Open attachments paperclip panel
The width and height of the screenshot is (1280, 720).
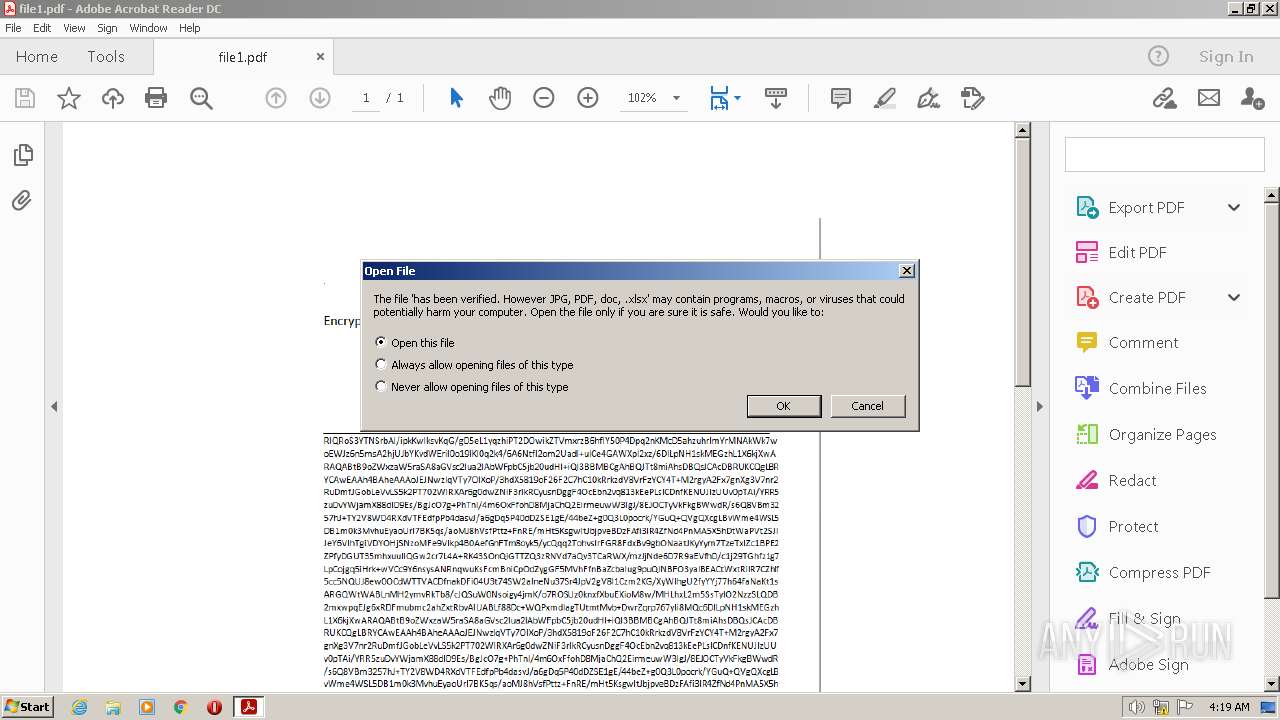pyautogui.click(x=22, y=201)
